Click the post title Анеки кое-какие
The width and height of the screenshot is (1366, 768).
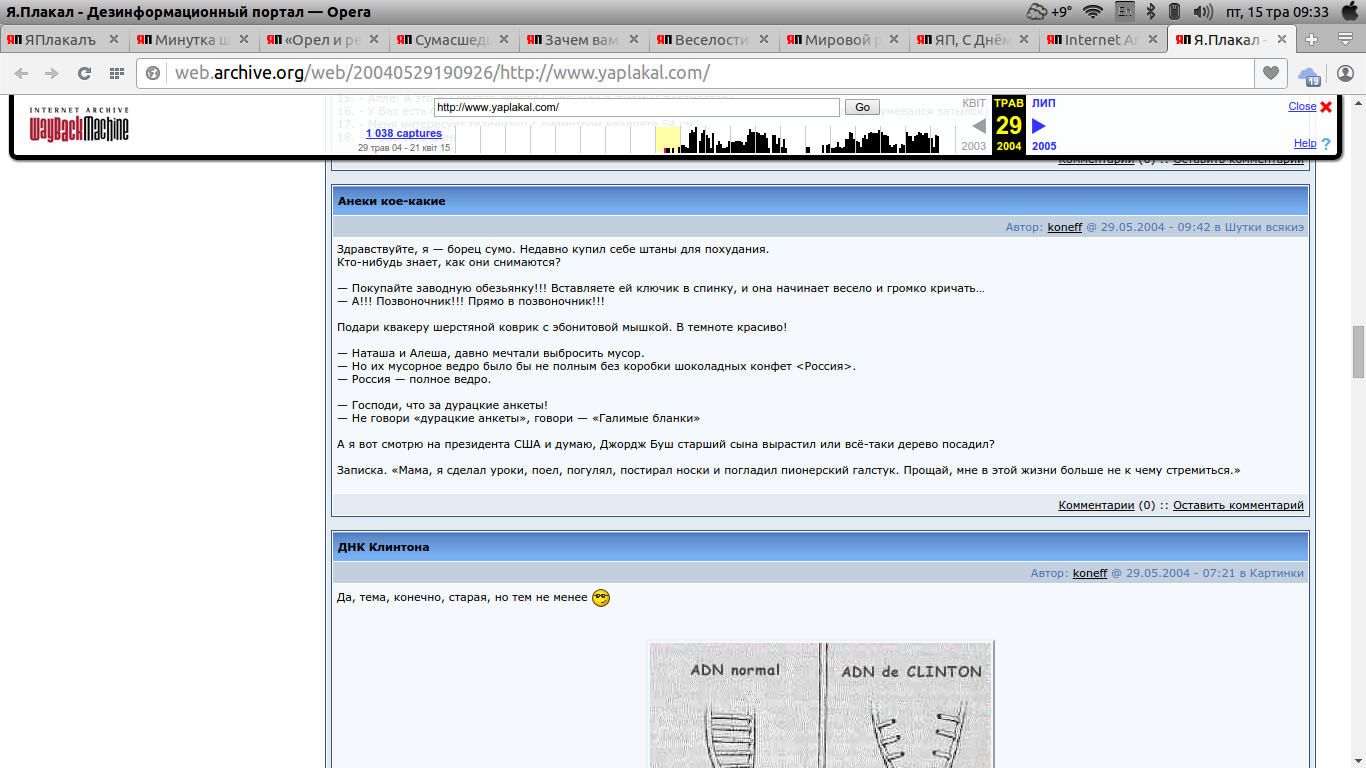(392, 201)
